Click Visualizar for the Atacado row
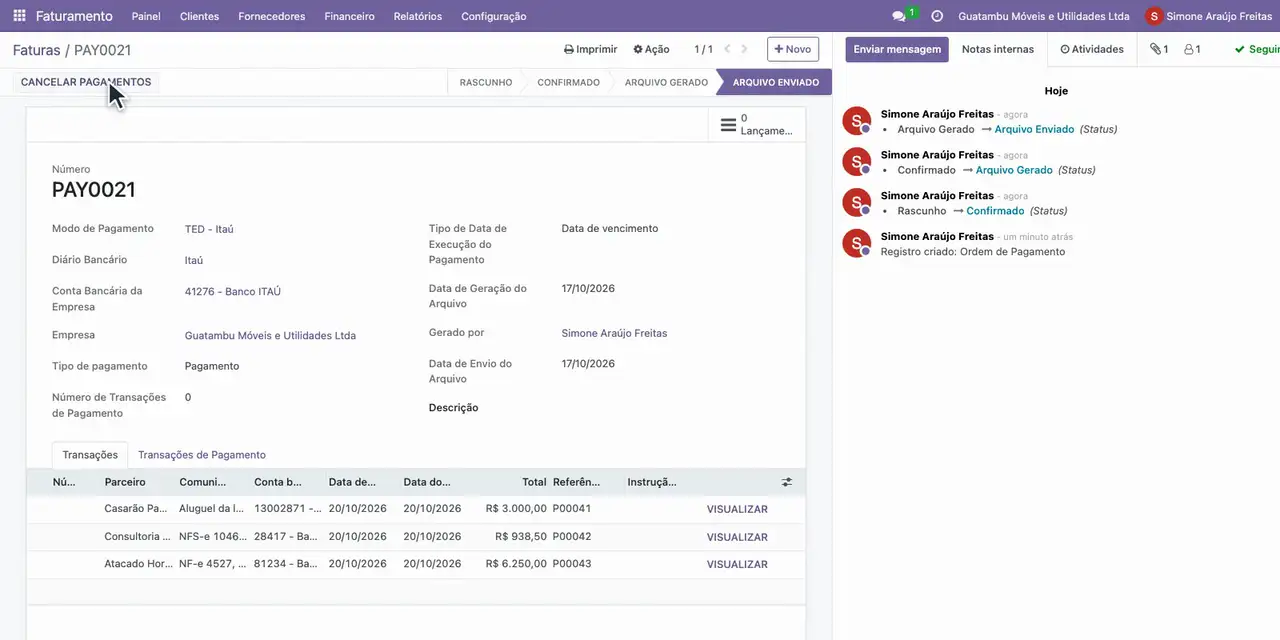1280x640 pixels. point(737,564)
